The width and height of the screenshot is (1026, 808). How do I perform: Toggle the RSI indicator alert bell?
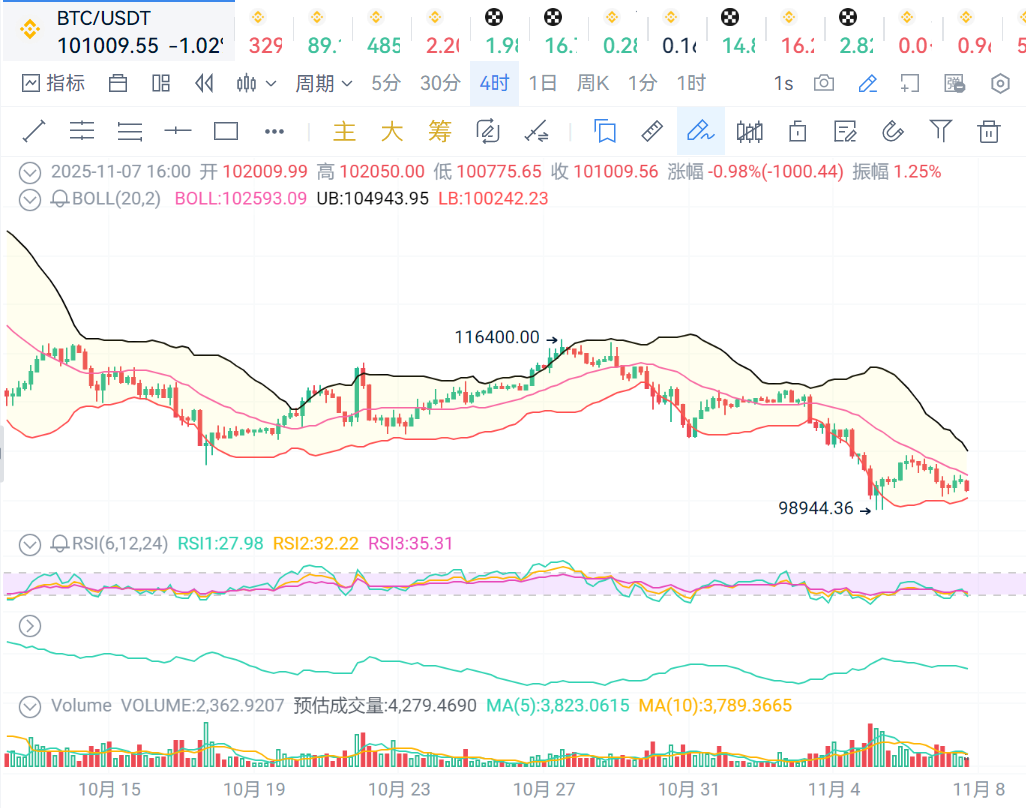(59, 544)
